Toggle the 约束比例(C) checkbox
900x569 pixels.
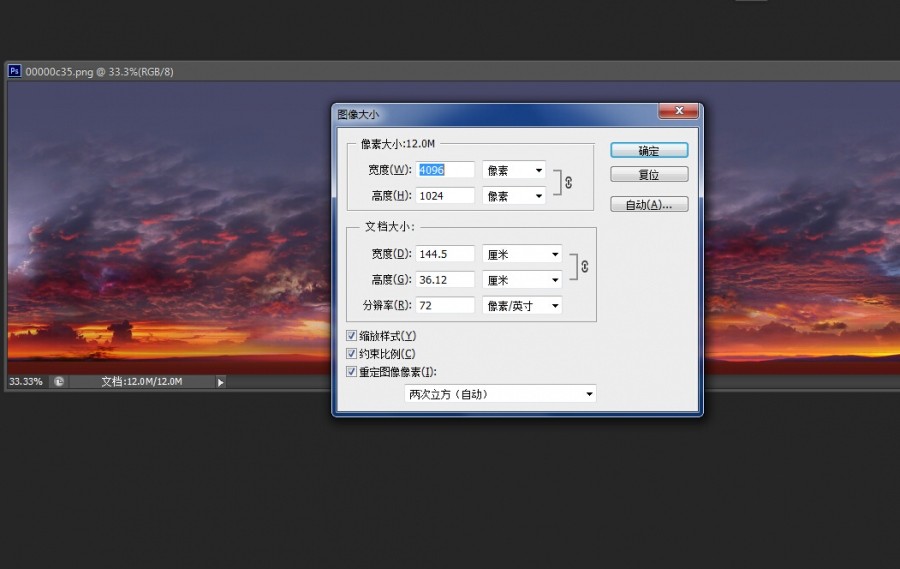tap(351, 354)
